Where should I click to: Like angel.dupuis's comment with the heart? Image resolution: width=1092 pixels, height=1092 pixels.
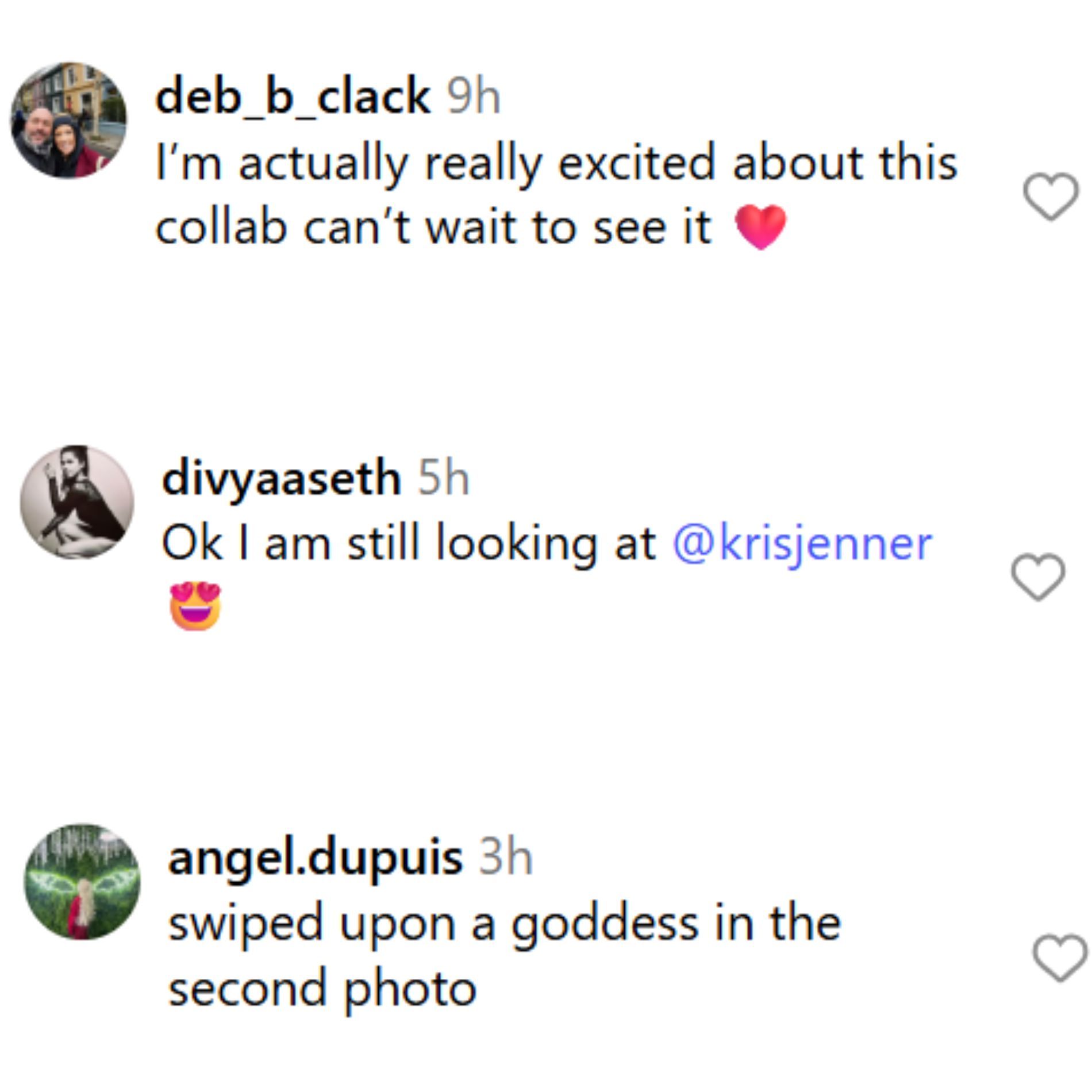(1059, 958)
